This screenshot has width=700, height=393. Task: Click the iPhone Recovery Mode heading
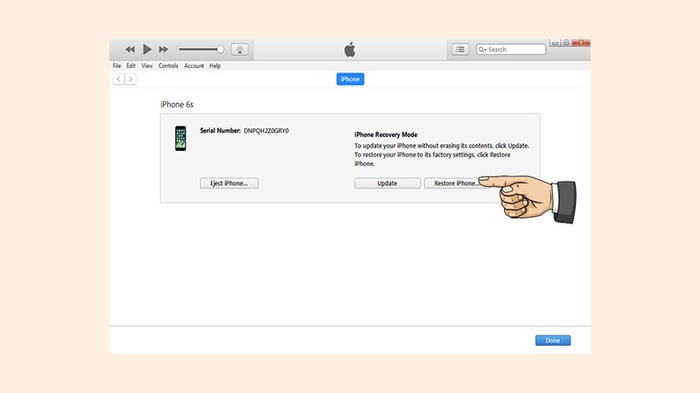[x=386, y=134]
